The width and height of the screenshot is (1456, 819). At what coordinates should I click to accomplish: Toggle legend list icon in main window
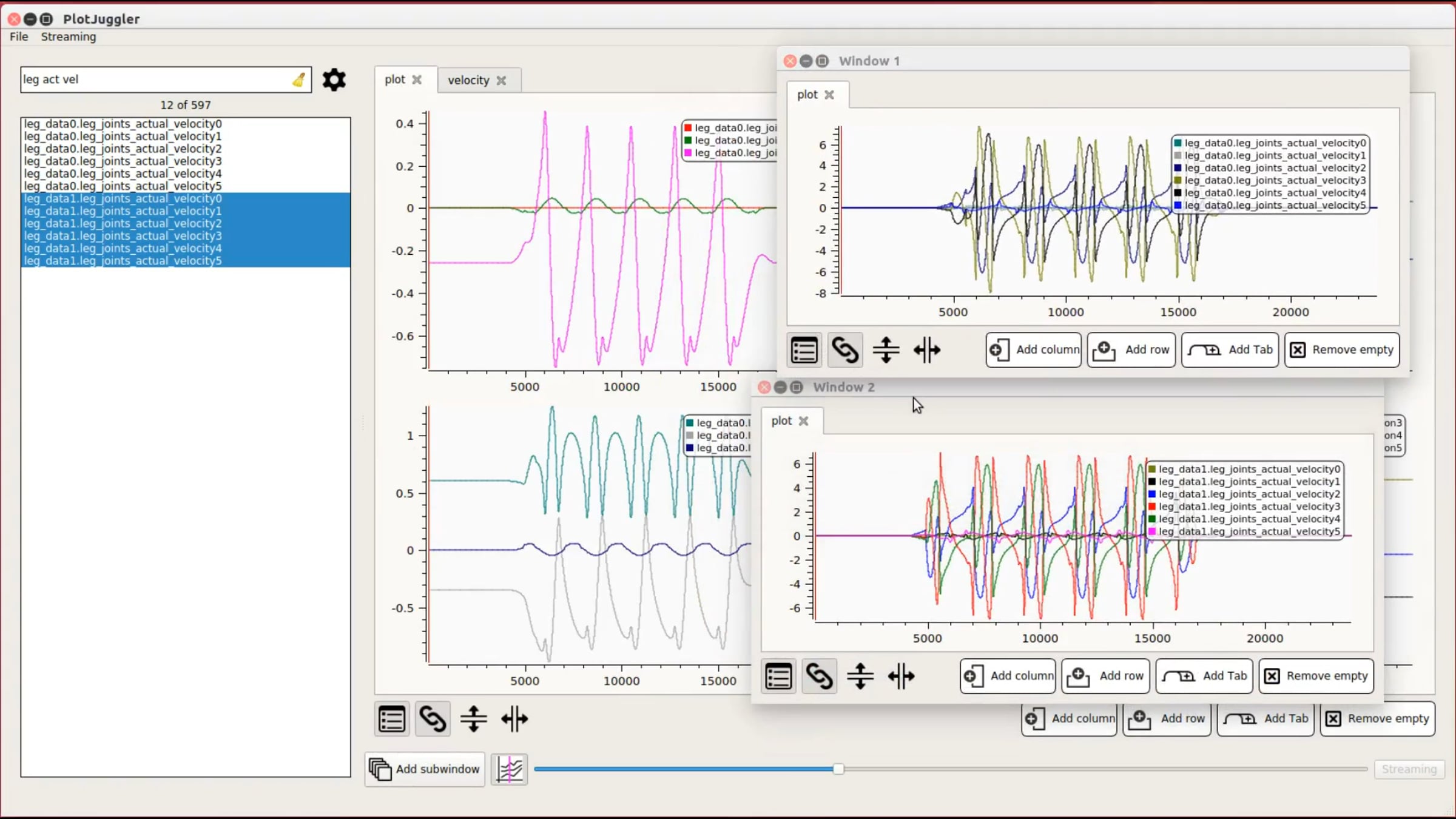pyautogui.click(x=392, y=720)
